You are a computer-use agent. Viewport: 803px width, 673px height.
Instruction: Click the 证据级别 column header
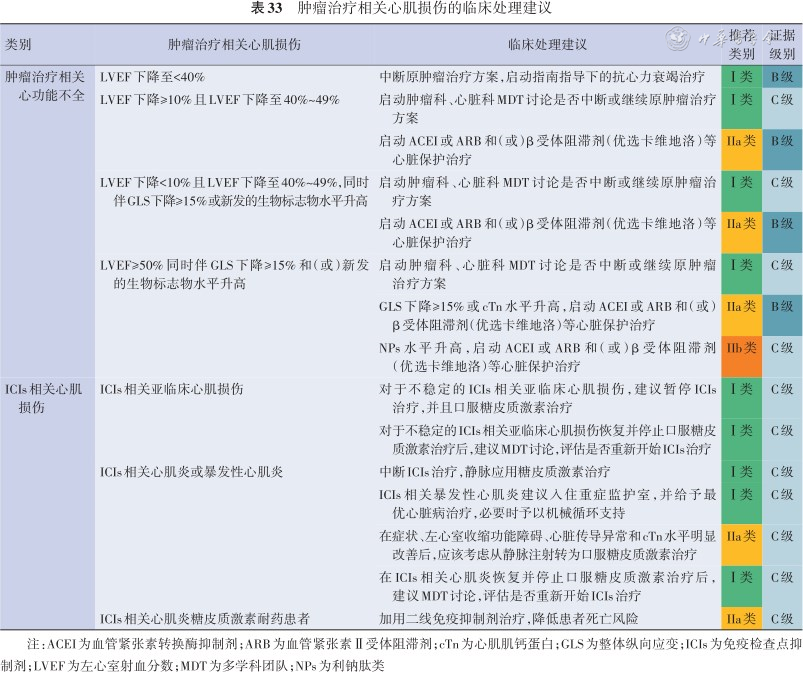click(x=782, y=45)
